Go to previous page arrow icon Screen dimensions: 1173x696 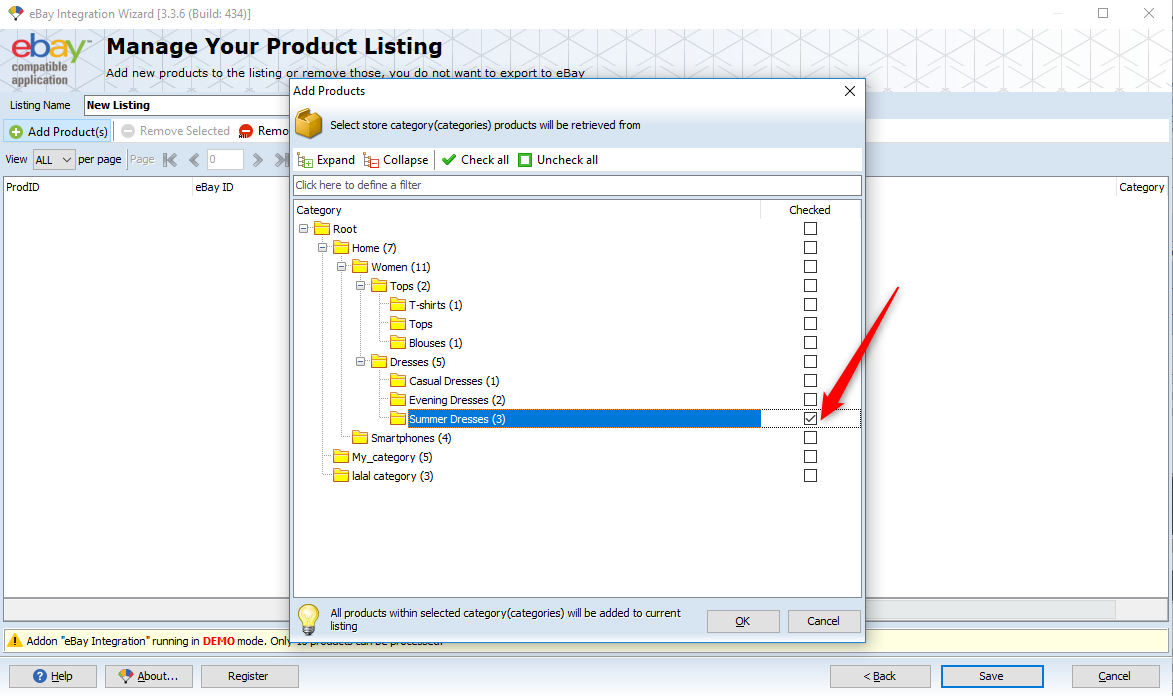[x=195, y=159]
